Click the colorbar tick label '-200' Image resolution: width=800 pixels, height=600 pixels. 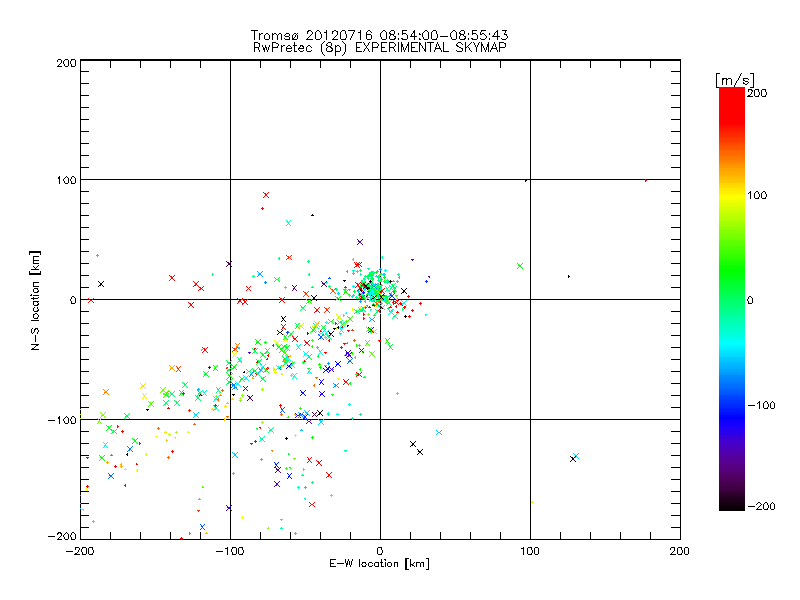(x=761, y=506)
